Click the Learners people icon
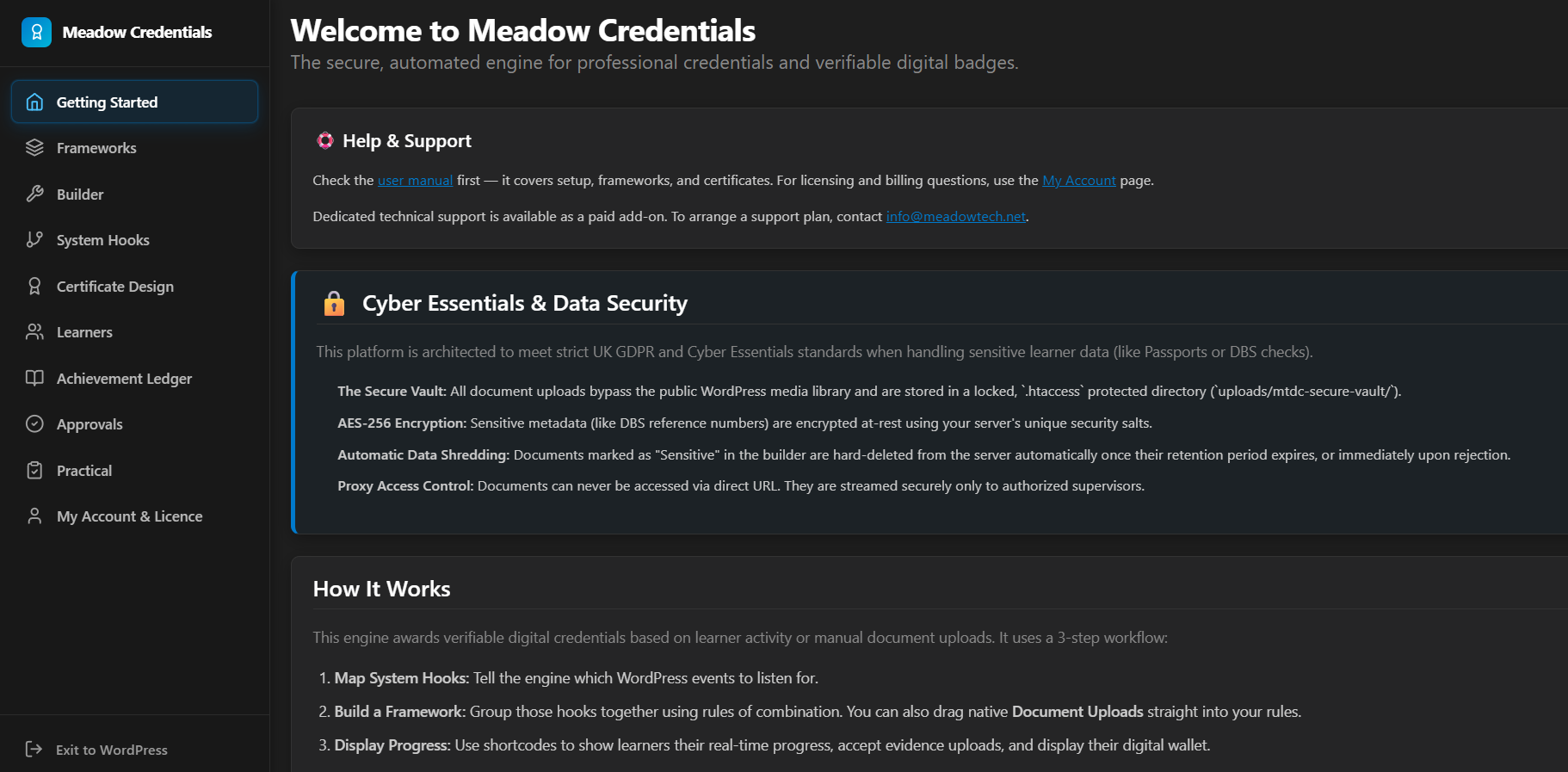The width and height of the screenshot is (1568, 772). (34, 332)
